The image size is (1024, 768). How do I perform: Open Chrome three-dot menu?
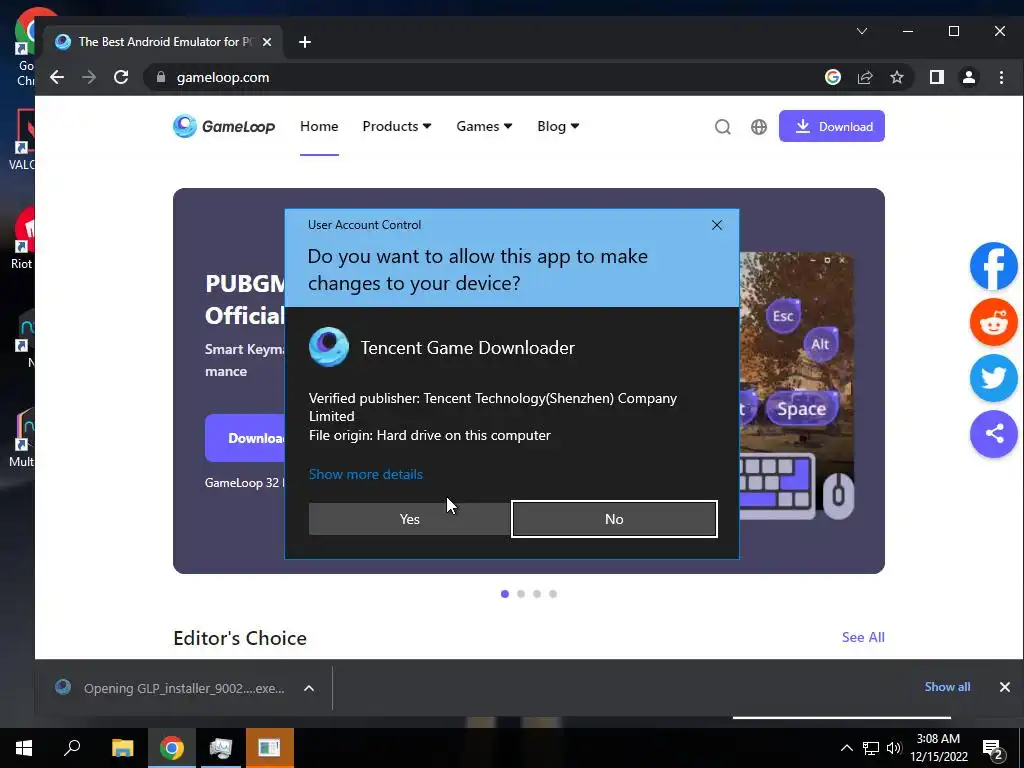click(x=1001, y=77)
